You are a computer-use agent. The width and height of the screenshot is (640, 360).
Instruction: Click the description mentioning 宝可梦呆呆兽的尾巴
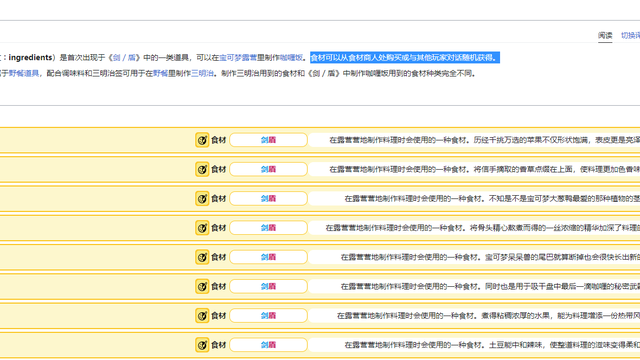coord(490,257)
